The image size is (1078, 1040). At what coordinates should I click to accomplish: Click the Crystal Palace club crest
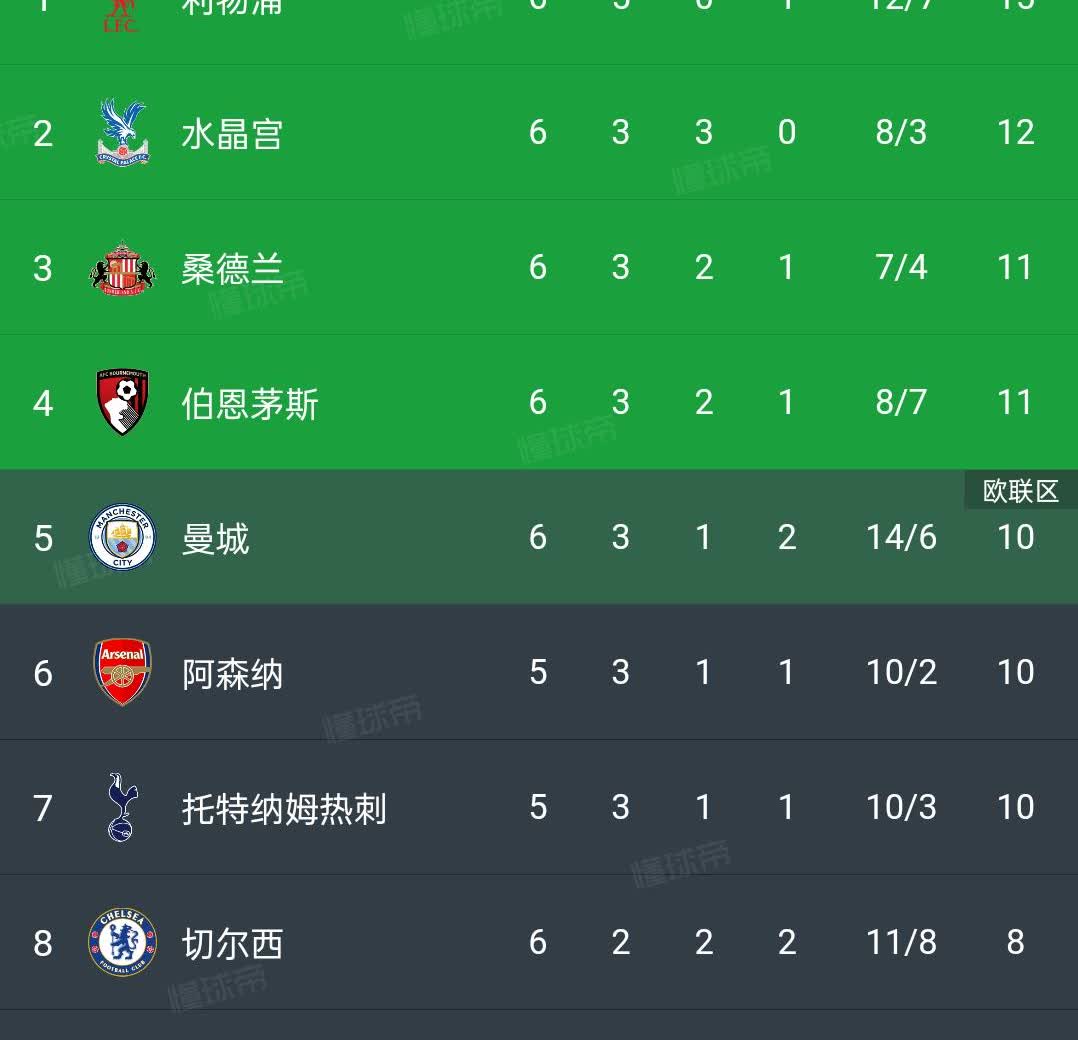click(x=122, y=133)
